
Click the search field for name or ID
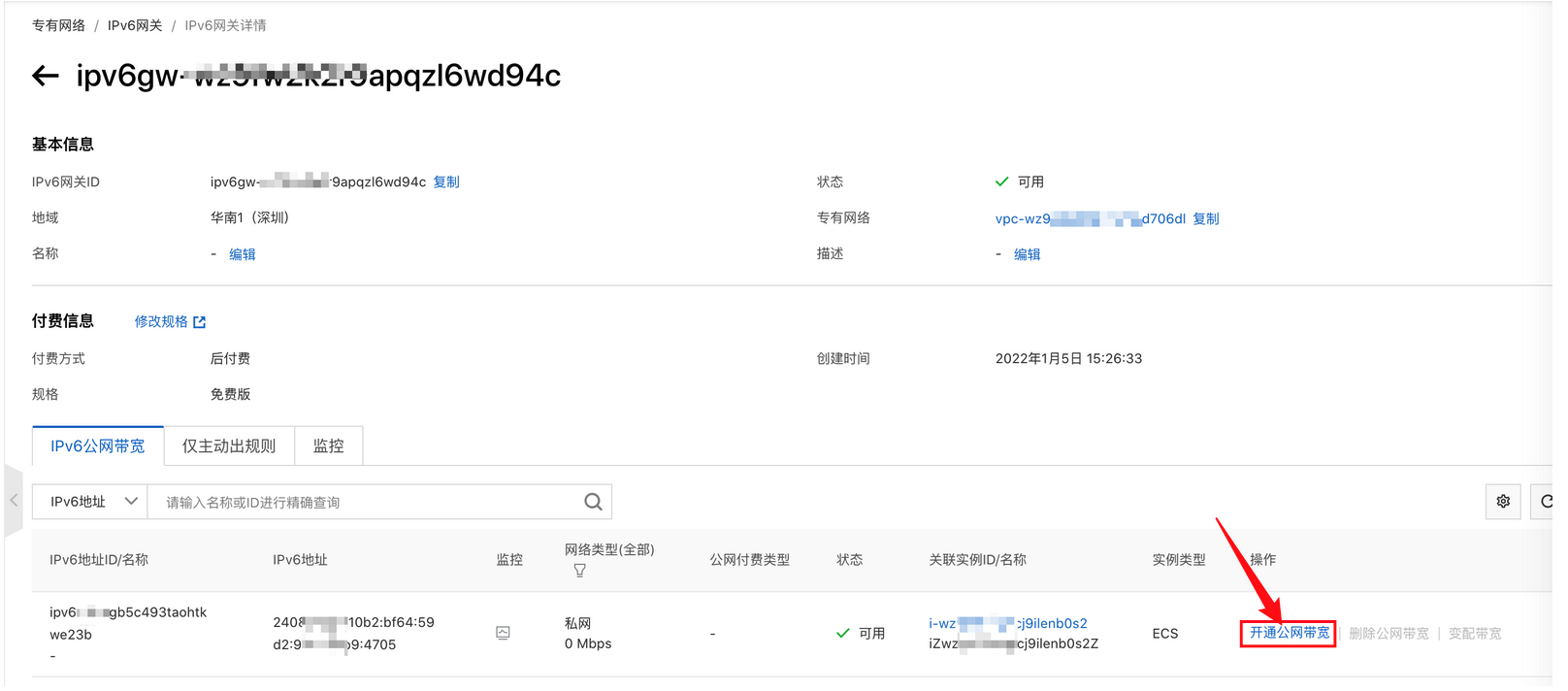pyautogui.click(x=369, y=503)
